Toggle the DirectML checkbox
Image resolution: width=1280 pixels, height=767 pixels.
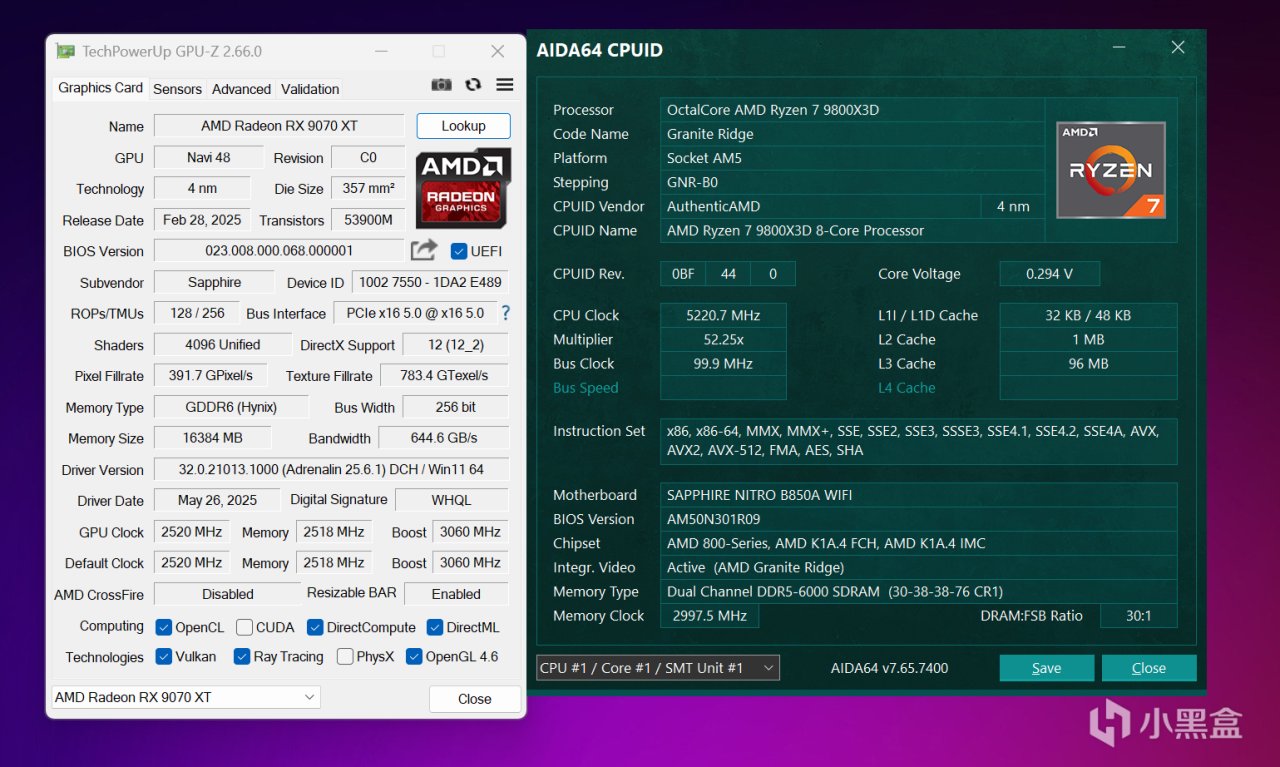click(435, 627)
